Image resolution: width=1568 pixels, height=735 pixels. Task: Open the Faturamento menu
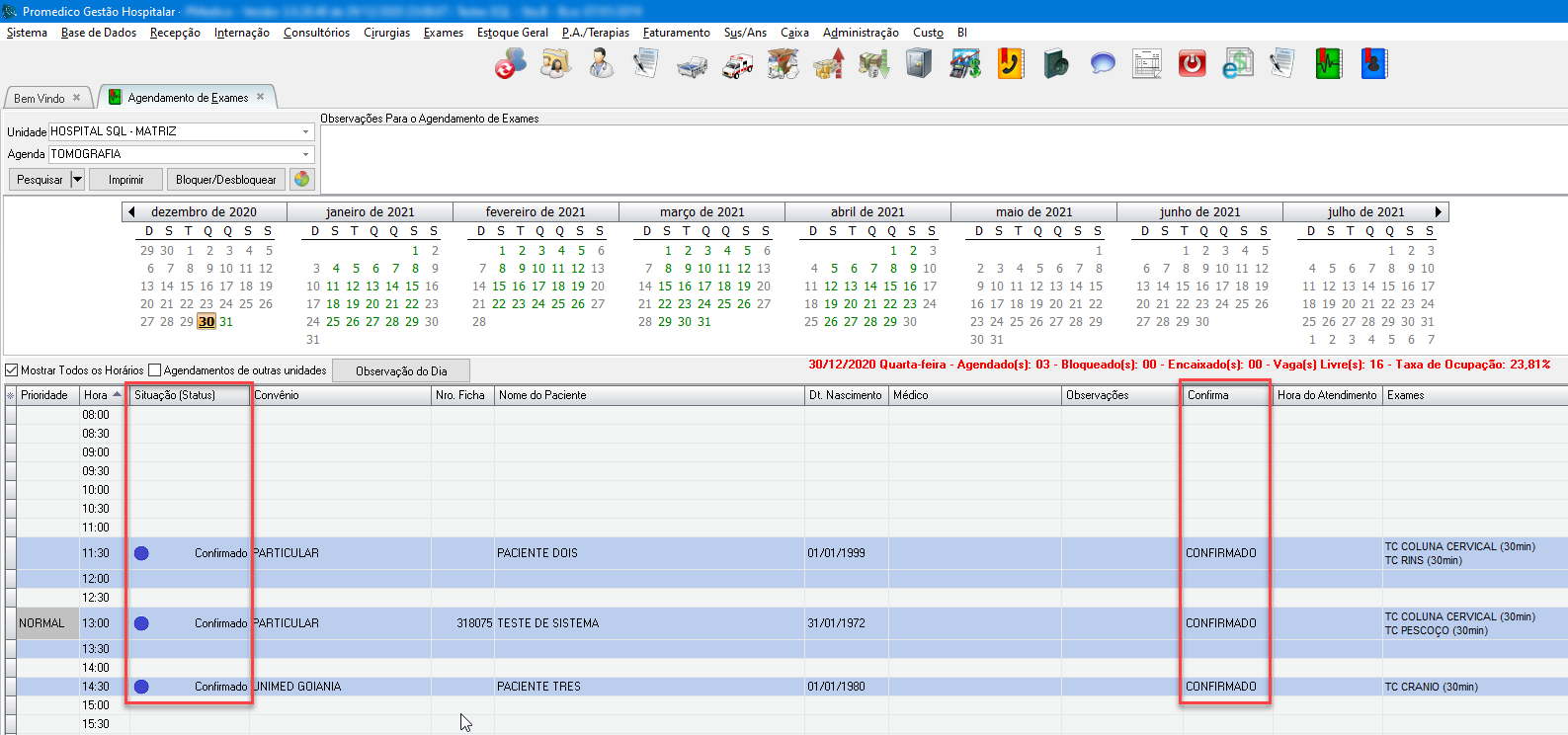click(676, 33)
